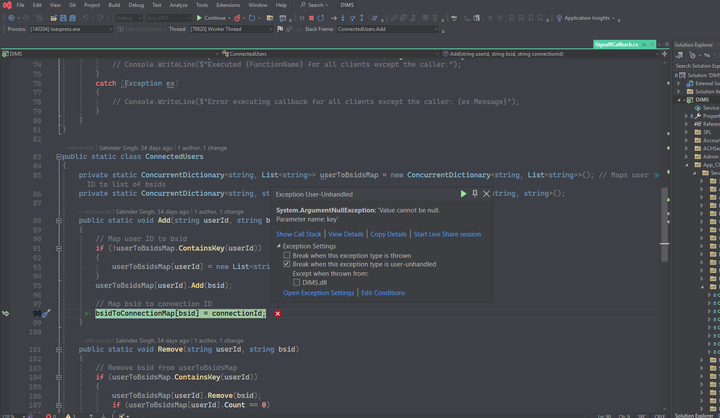Collapse the DIMS project node

(679, 100)
